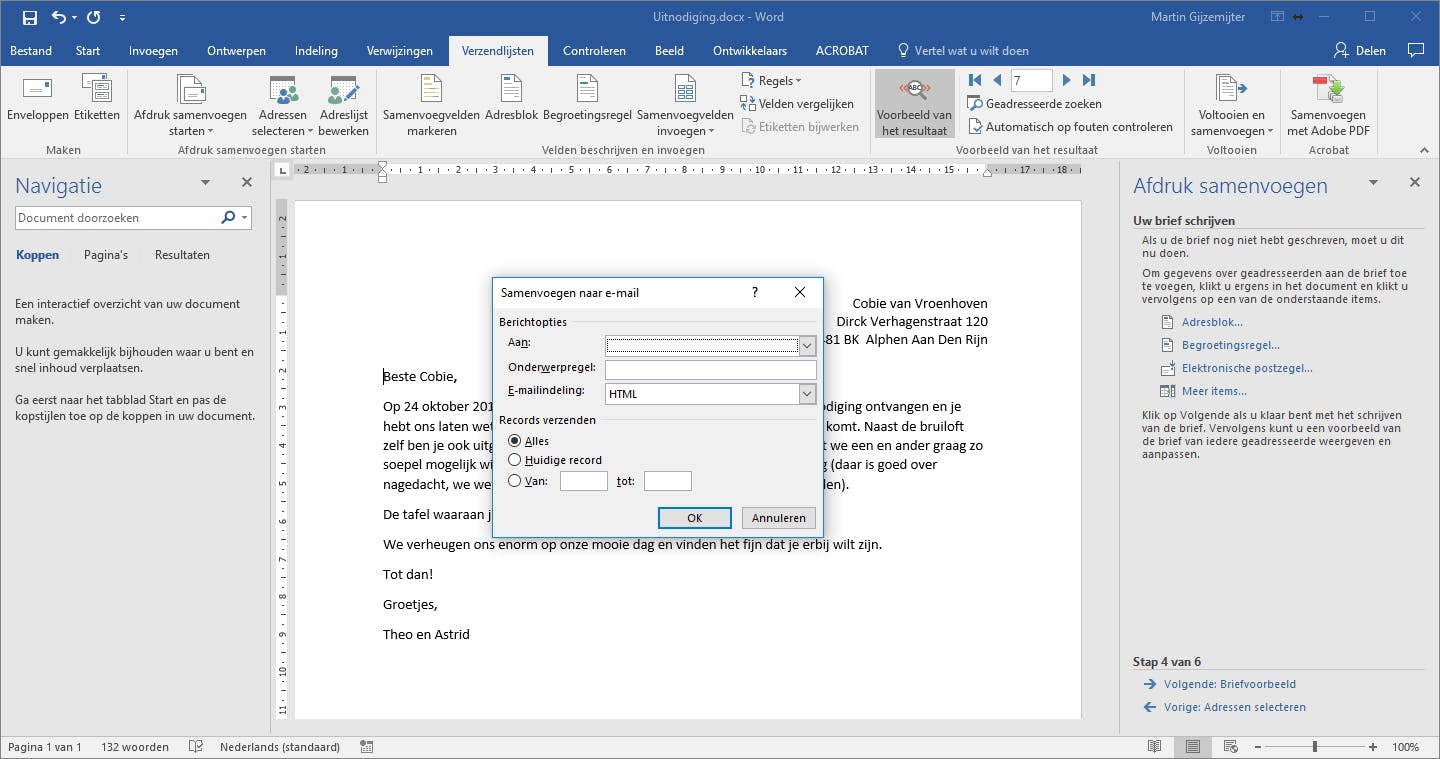The width and height of the screenshot is (1440, 759).
Task: Go to the next record arrow
Action: (x=1067, y=80)
